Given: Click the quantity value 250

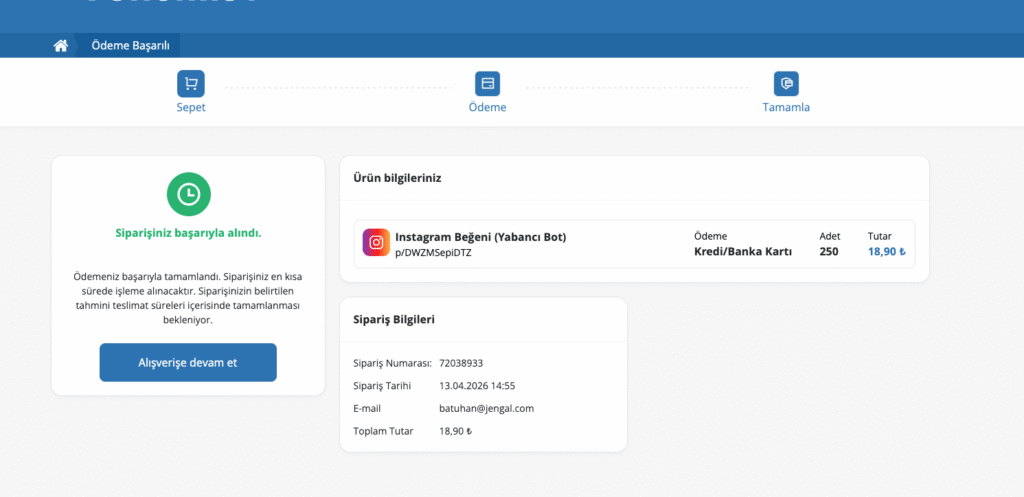Looking at the screenshot, I should click(829, 251).
